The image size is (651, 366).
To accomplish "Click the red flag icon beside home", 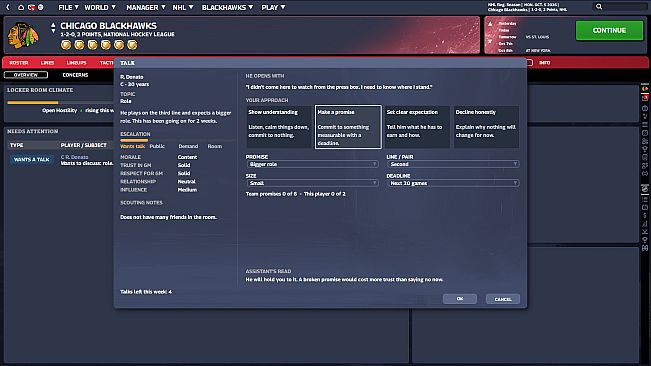I will (x=31, y=7).
